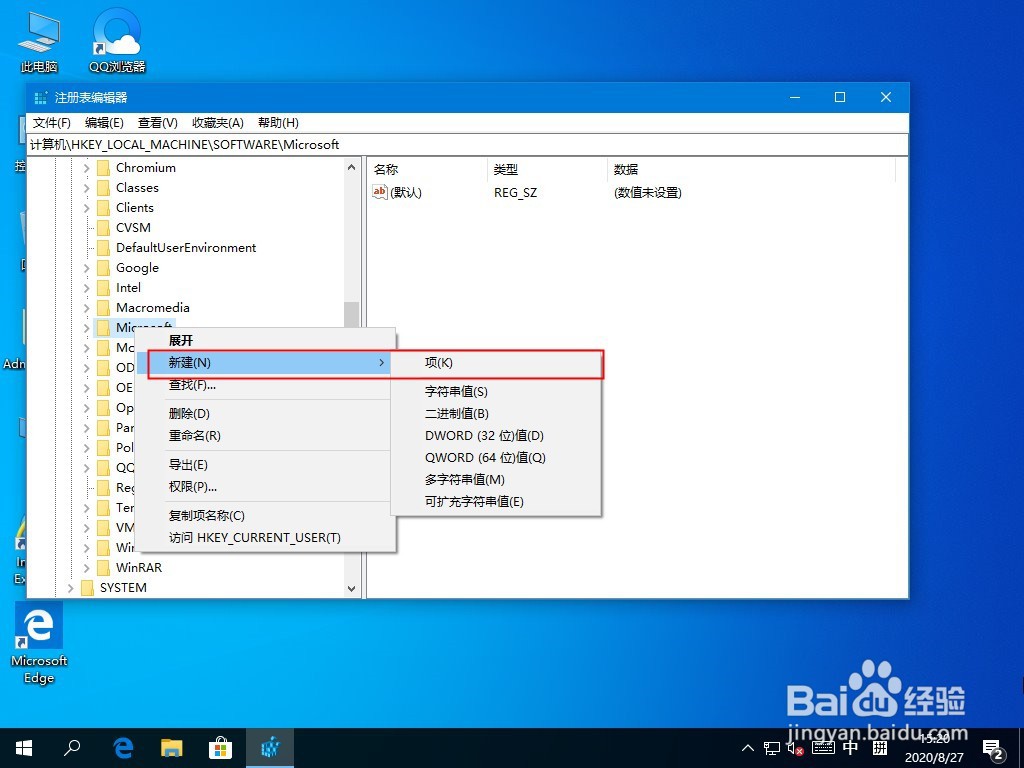Image resolution: width=1024 pixels, height=768 pixels.
Task: Click the tree pane scroll-down arrow
Action: pos(351,588)
